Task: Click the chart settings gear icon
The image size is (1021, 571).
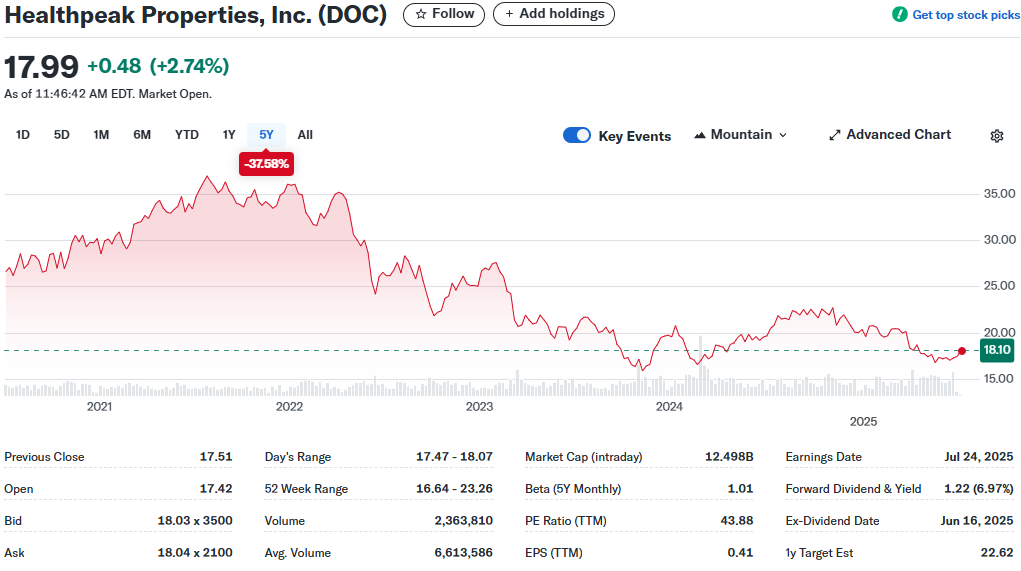Action: click(996, 135)
